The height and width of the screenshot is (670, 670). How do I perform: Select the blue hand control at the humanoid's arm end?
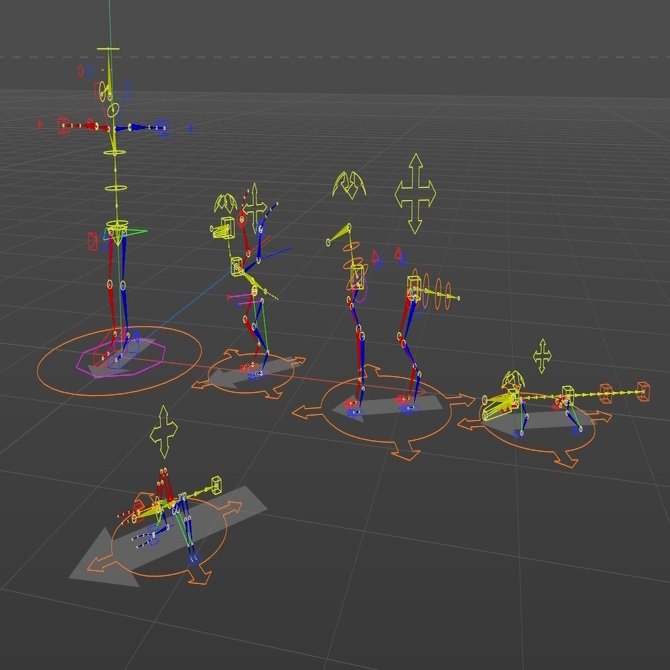pyautogui.click(x=163, y=127)
